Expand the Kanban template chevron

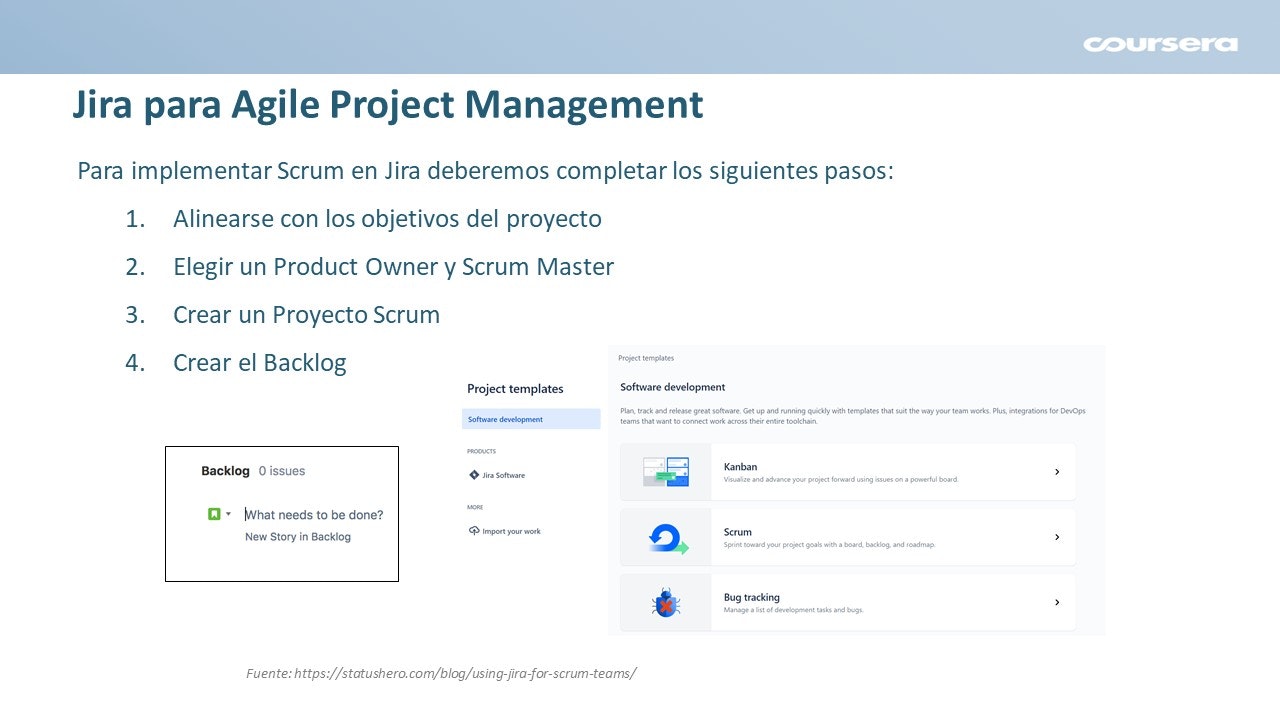click(x=1057, y=472)
